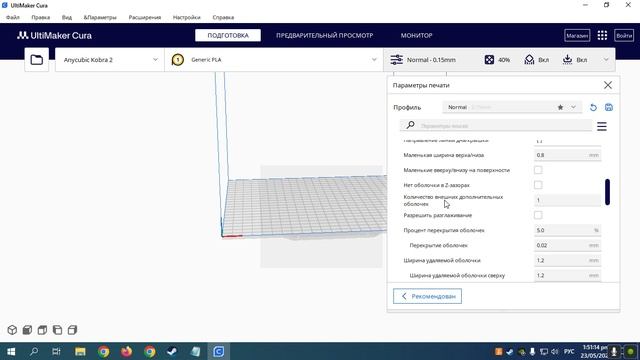
Task: Open Windows Start menu
Action: pos(11,351)
